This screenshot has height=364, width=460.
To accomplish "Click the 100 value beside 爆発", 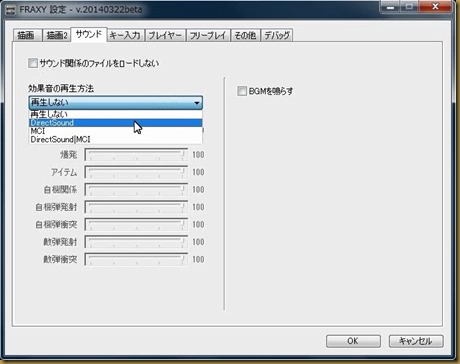I will pyautogui.click(x=198, y=155).
